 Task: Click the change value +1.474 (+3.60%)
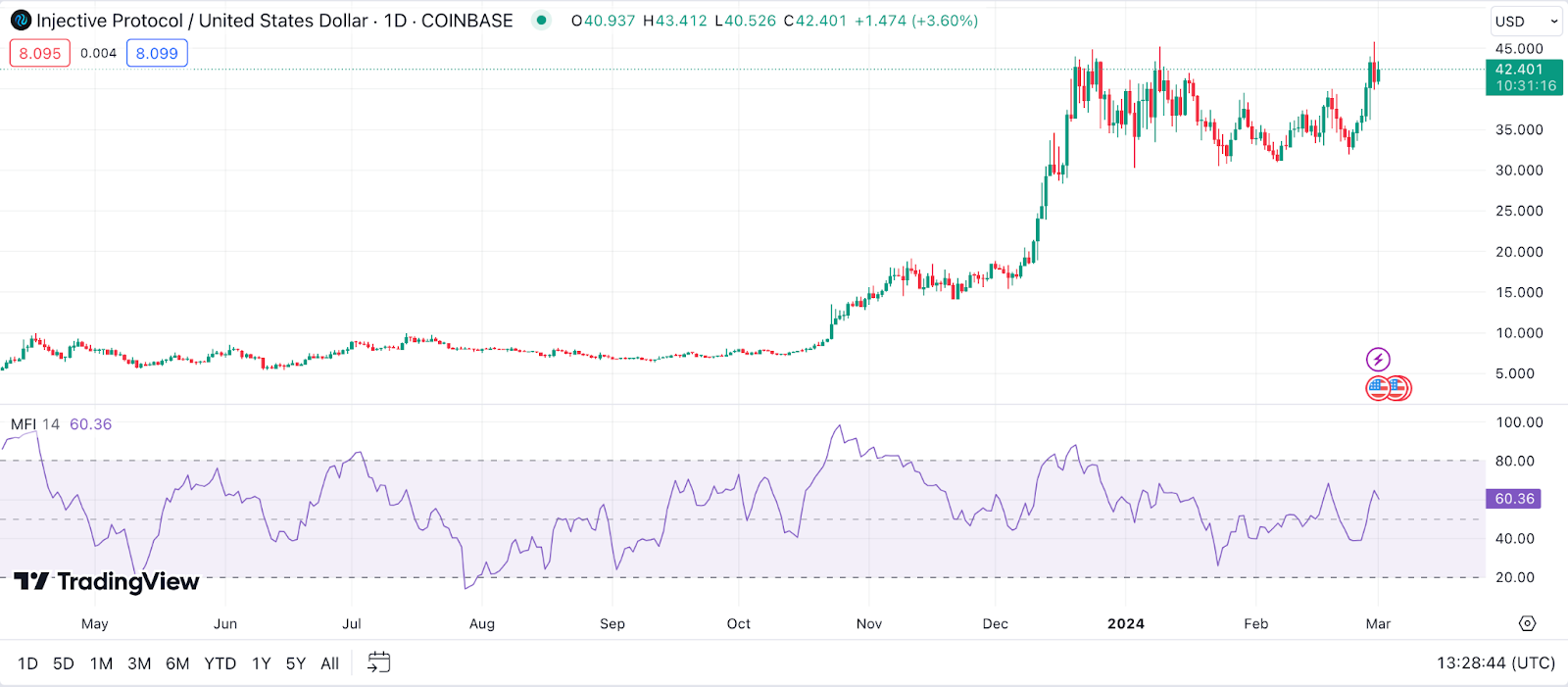[x=916, y=21]
